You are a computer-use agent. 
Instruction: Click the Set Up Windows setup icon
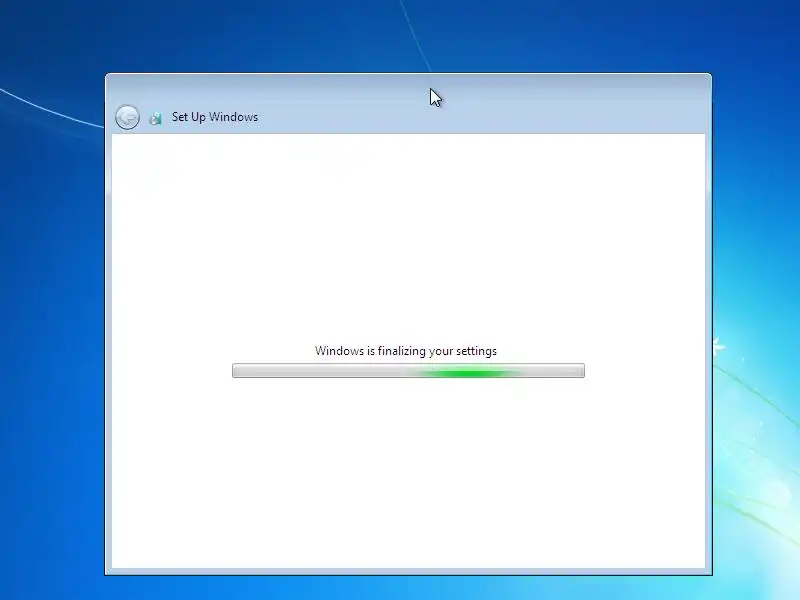(x=155, y=118)
